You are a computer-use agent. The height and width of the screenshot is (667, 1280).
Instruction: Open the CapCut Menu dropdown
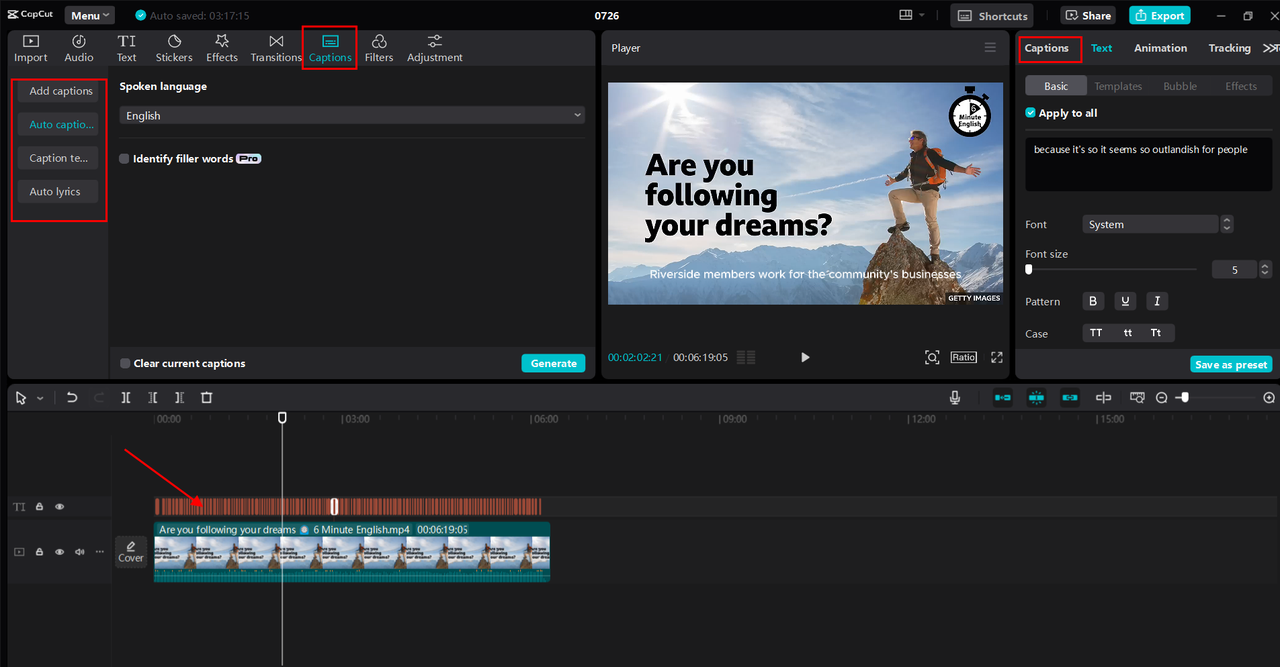(x=90, y=15)
